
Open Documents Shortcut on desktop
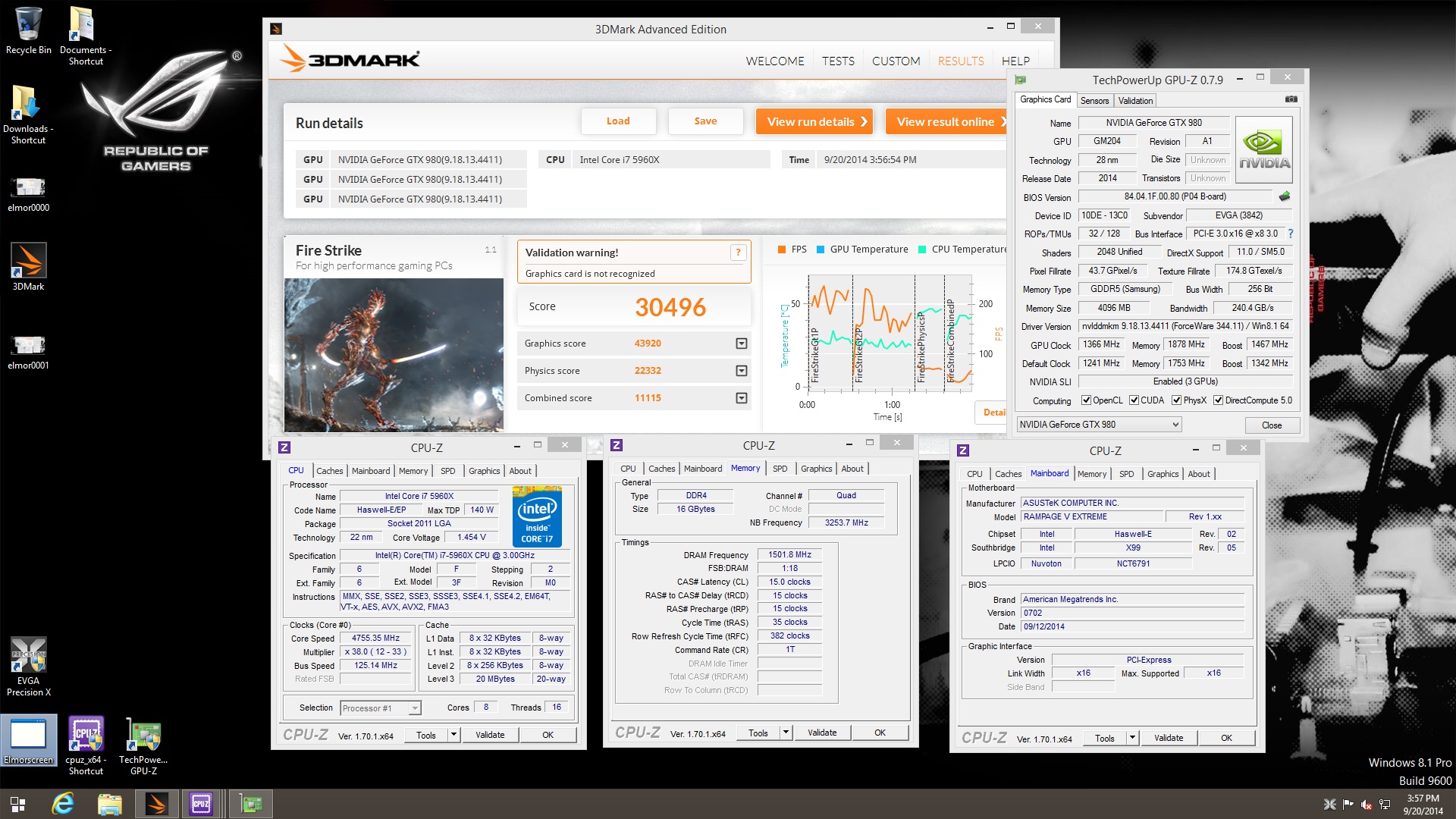[x=86, y=35]
